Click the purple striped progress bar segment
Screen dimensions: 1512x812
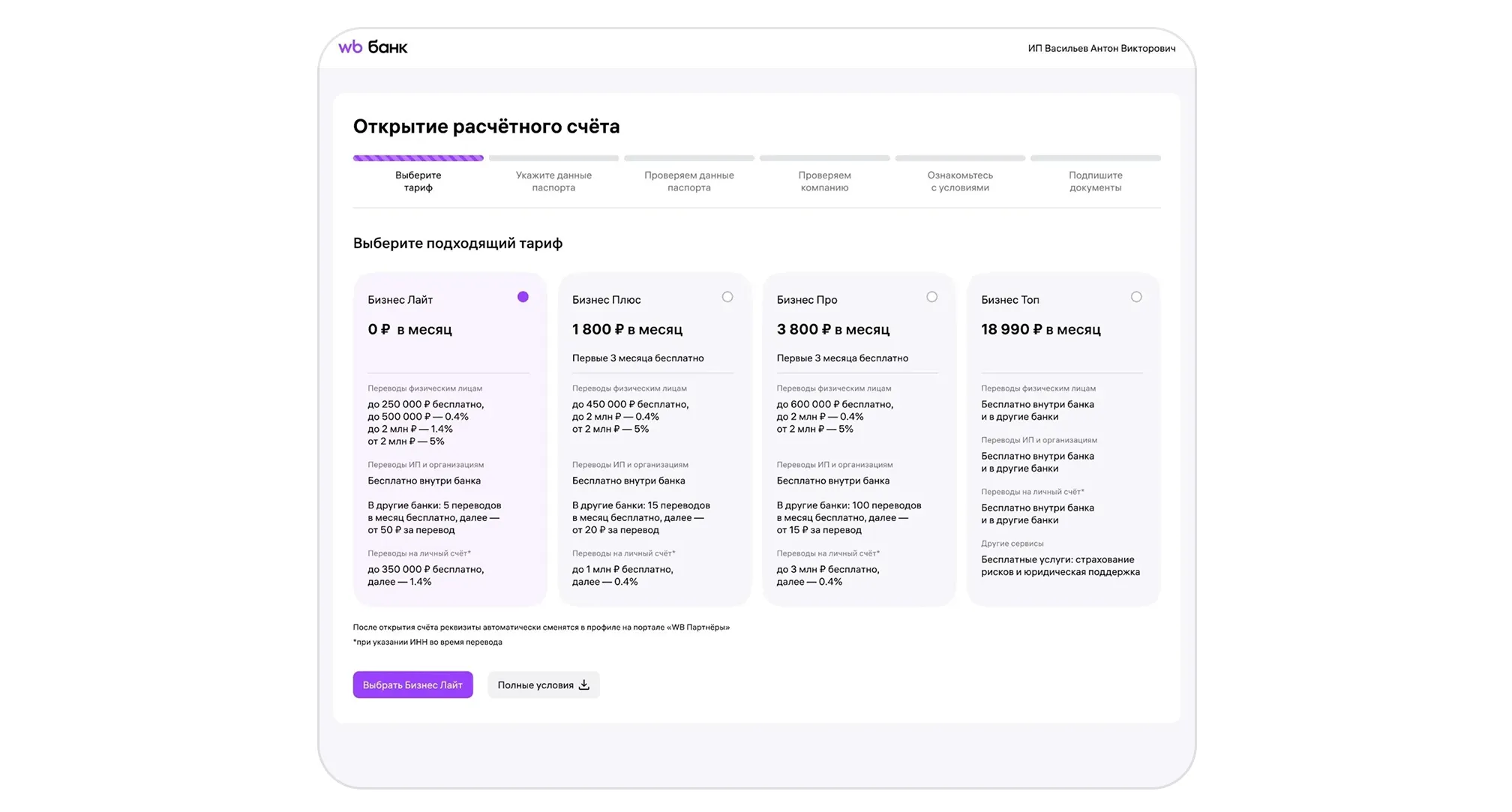tap(418, 158)
